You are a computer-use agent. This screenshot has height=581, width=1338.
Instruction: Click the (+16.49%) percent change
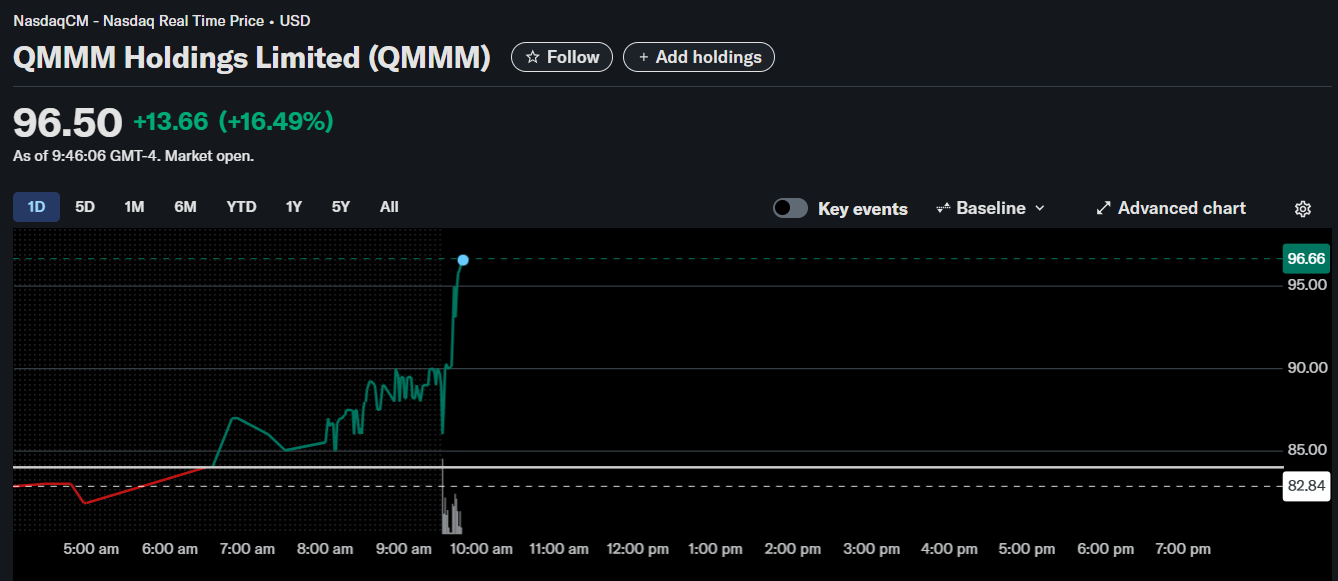(276, 122)
